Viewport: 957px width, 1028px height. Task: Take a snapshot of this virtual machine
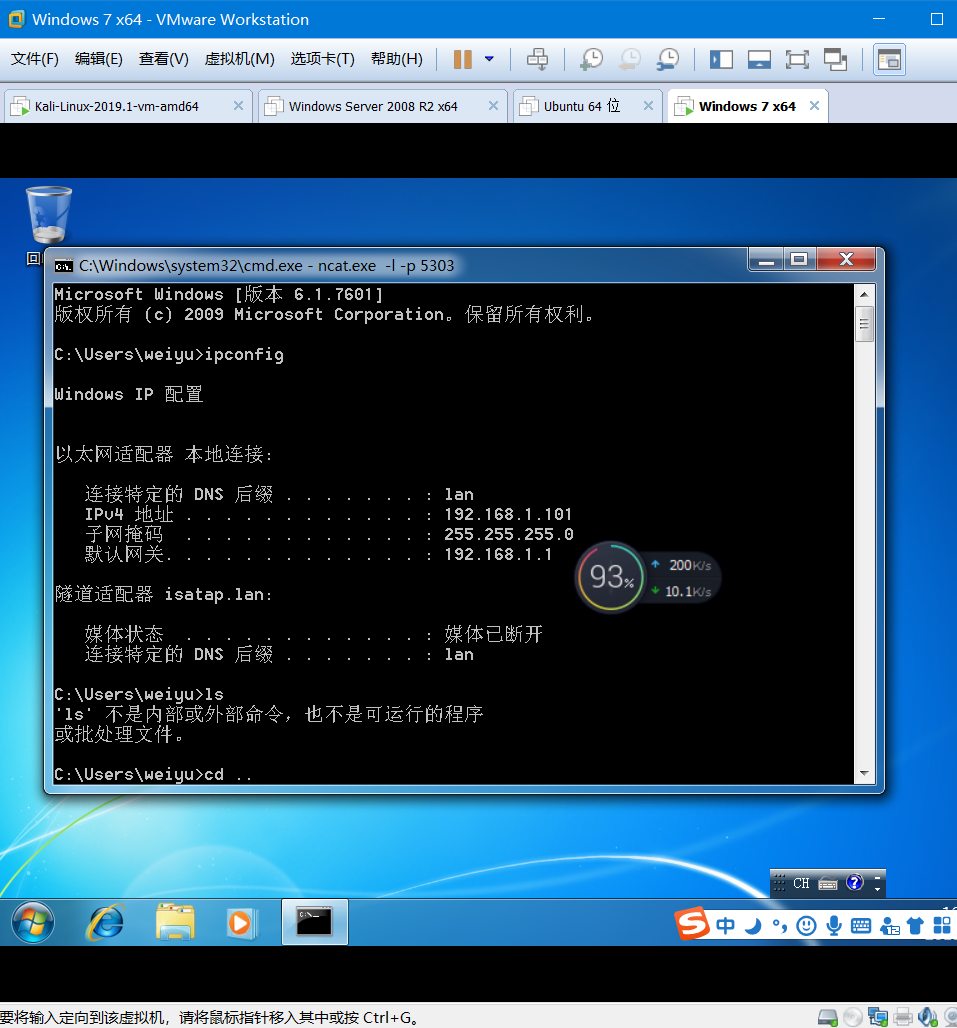[591, 59]
